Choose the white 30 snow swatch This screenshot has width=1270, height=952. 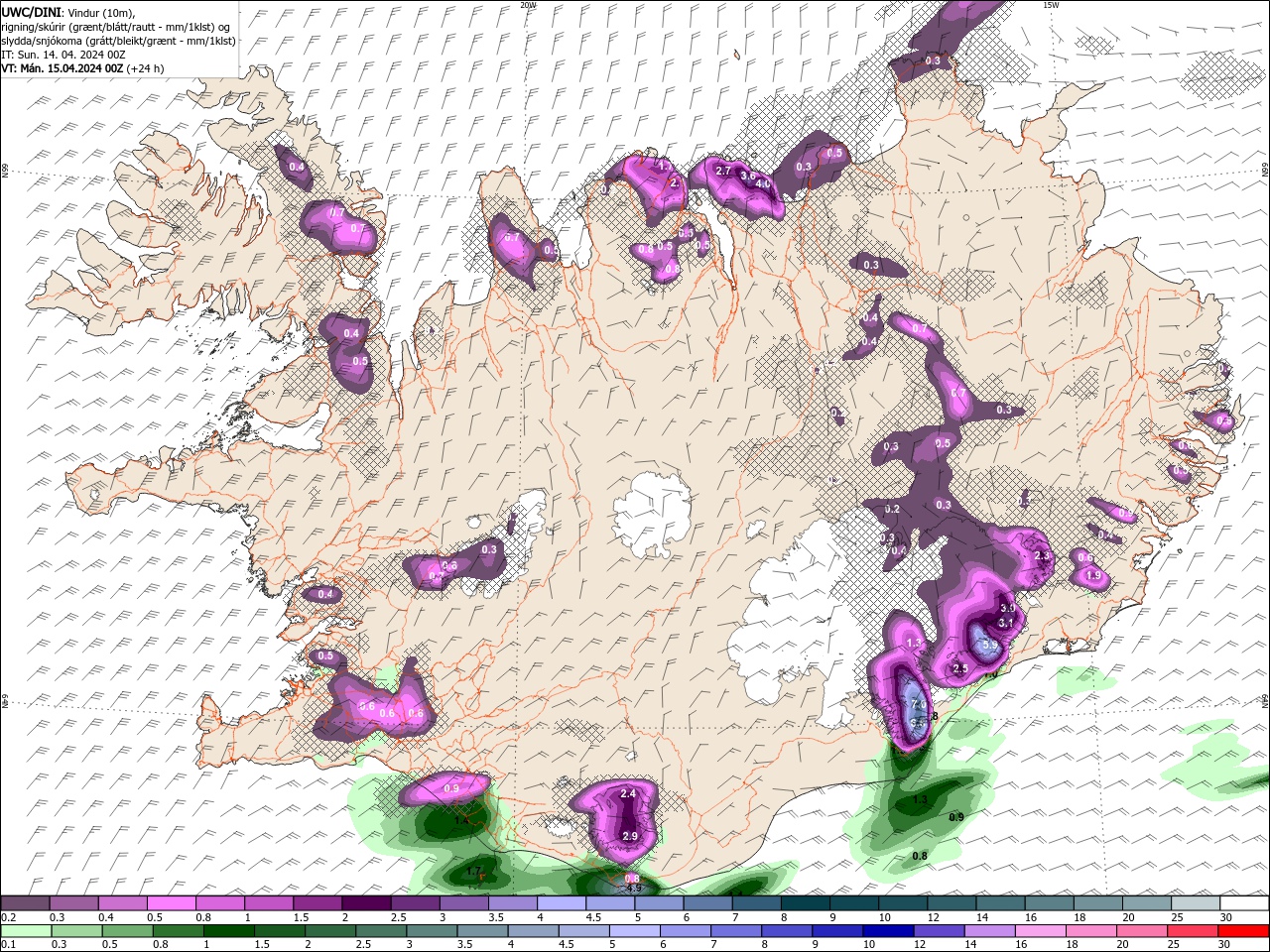click(x=1245, y=903)
